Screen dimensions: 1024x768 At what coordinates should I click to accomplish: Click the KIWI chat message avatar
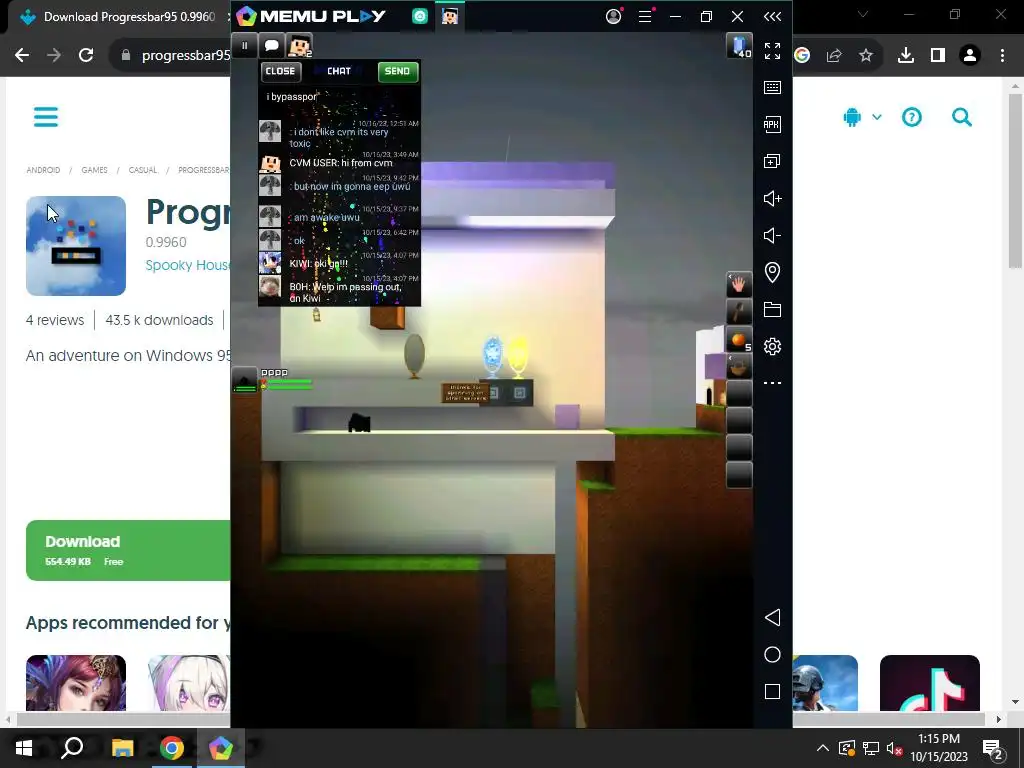pyautogui.click(x=270, y=263)
